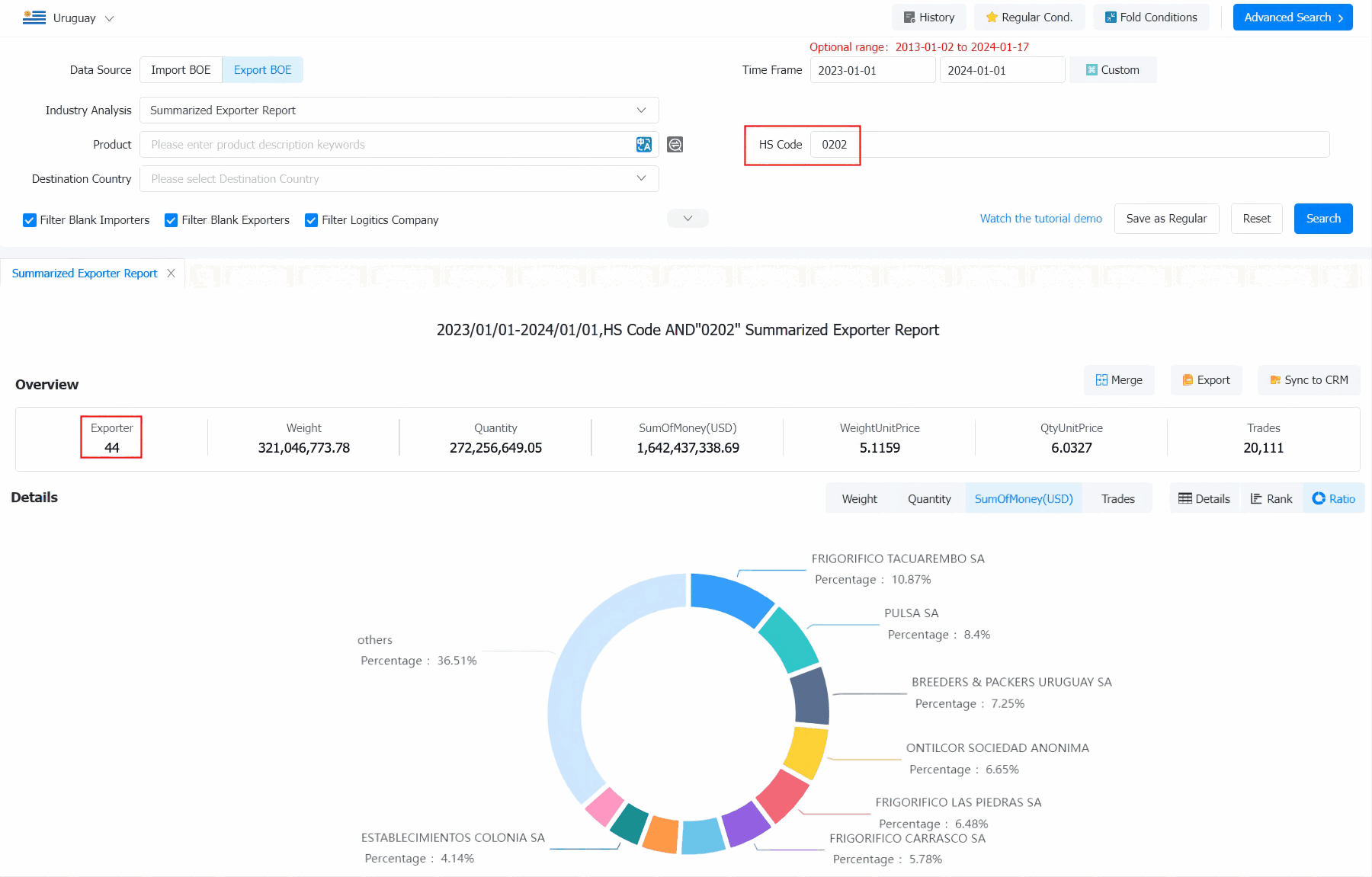This screenshot has width=1372, height=877.
Task: Click the Uruguay flag icon
Action: (34, 18)
